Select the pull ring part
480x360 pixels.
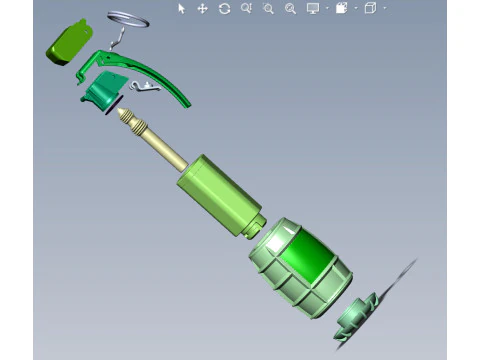[128, 19]
